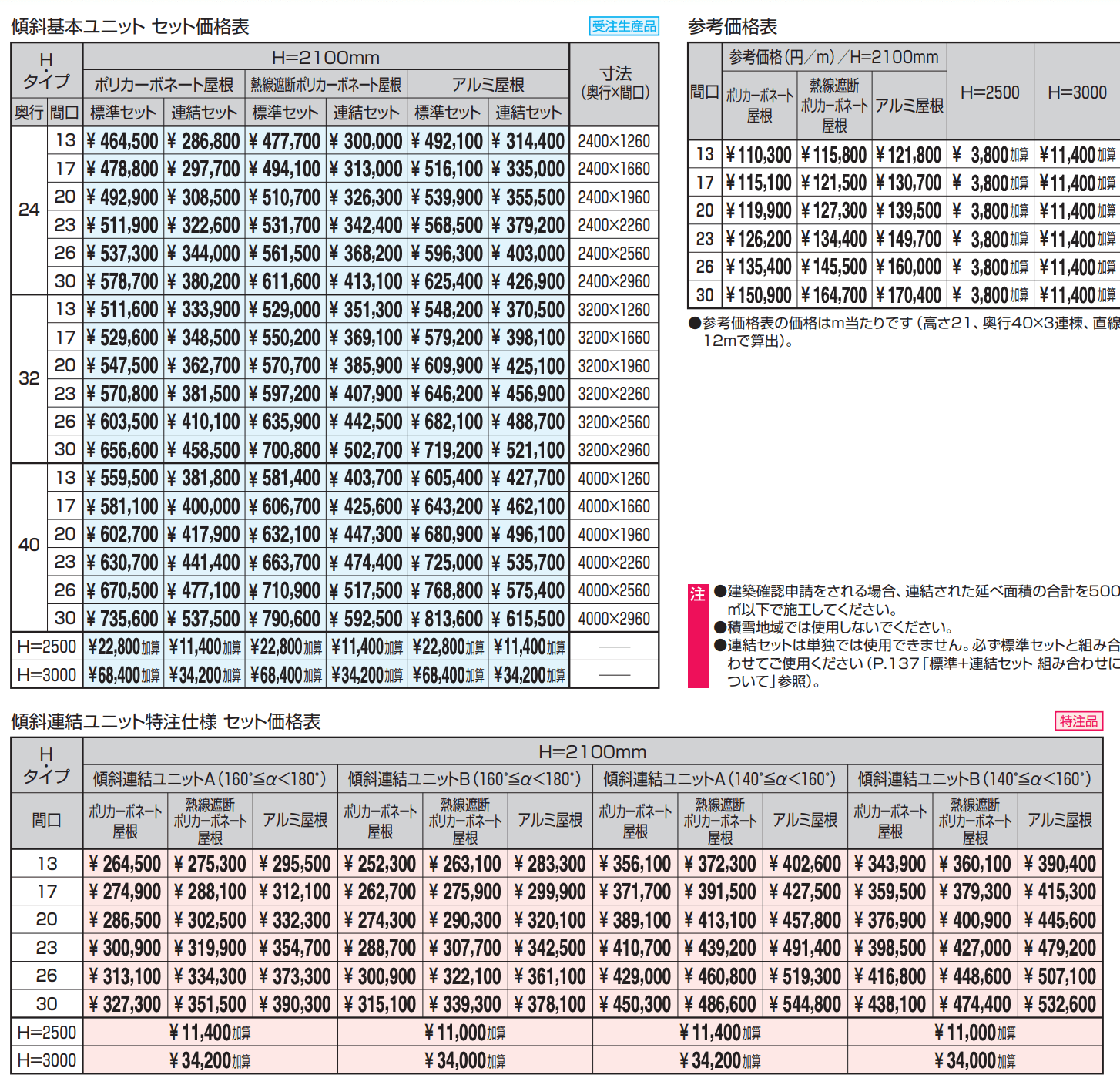Click the 奥行 40 row group header
Image resolution: width=1120 pixels, height=1085 pixels.
pyautogui.click(x=29, y=545)
